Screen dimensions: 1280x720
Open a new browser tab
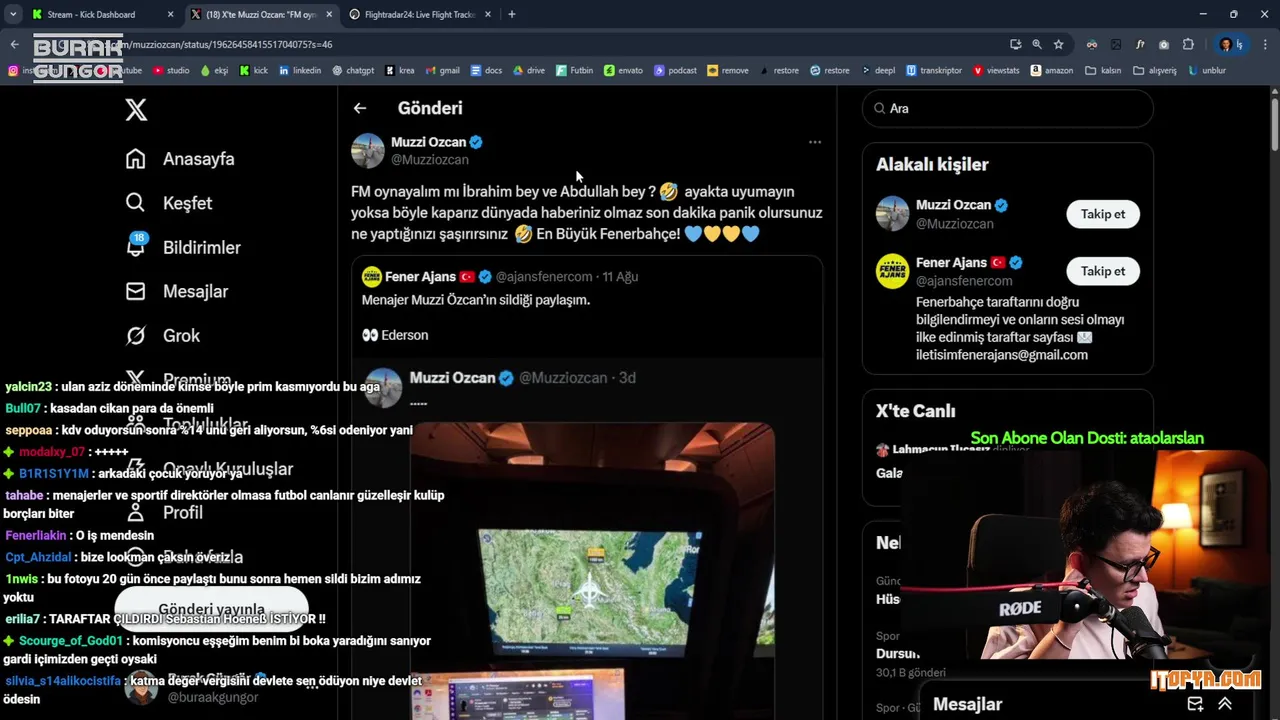click(x=512, y=14)
